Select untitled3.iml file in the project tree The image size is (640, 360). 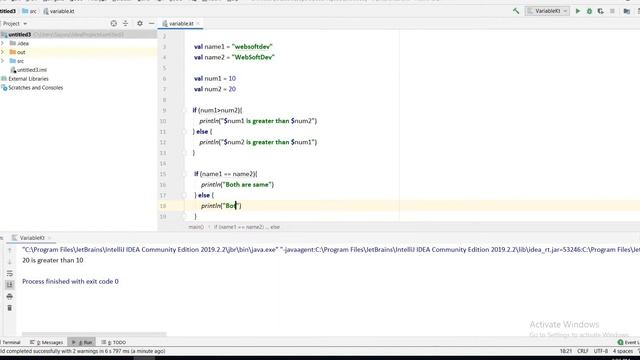tap(29, 70)
